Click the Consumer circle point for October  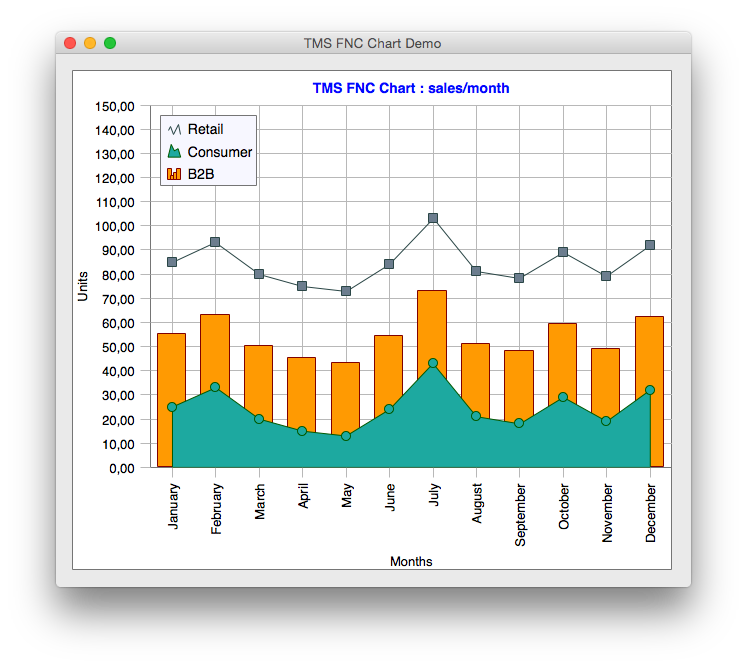(563, 397)
